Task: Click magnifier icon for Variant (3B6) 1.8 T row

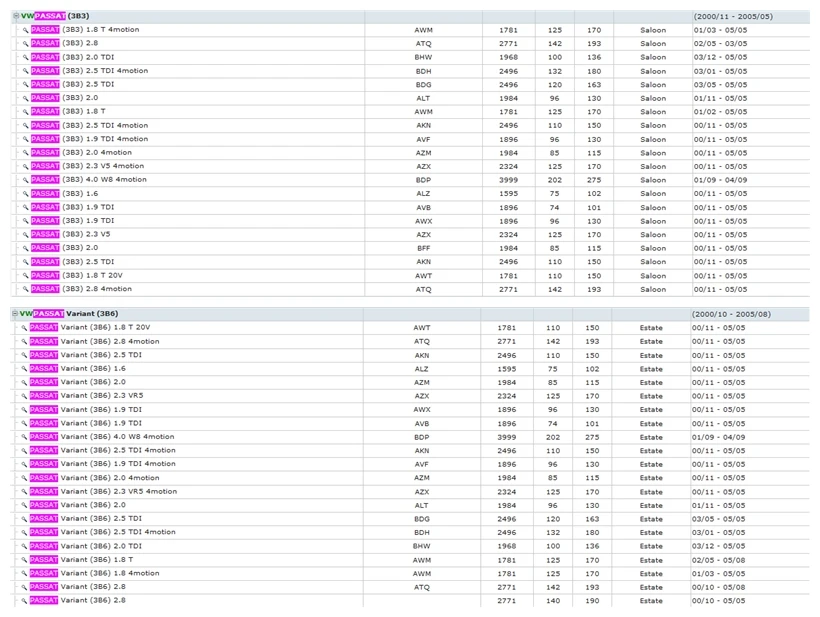Action: coord(24,559)
